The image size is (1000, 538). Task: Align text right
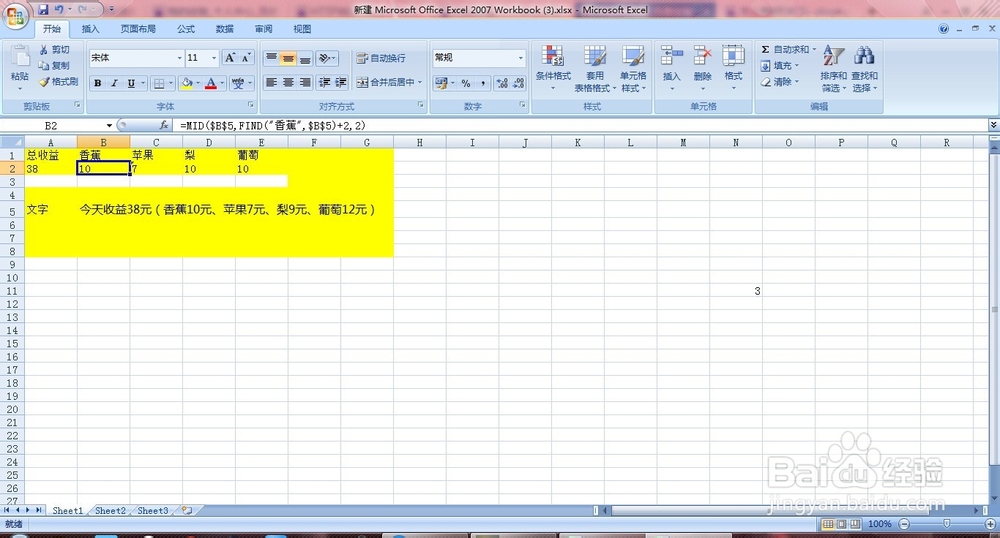click(x=305, y=82)
